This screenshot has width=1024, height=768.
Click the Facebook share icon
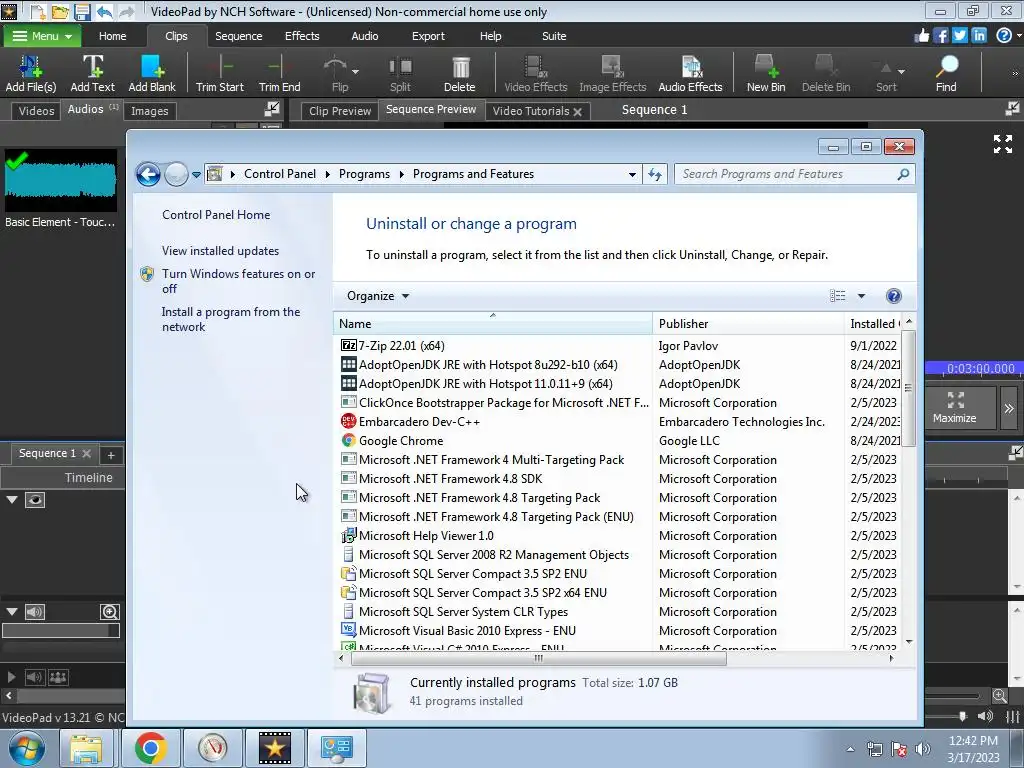940,35
